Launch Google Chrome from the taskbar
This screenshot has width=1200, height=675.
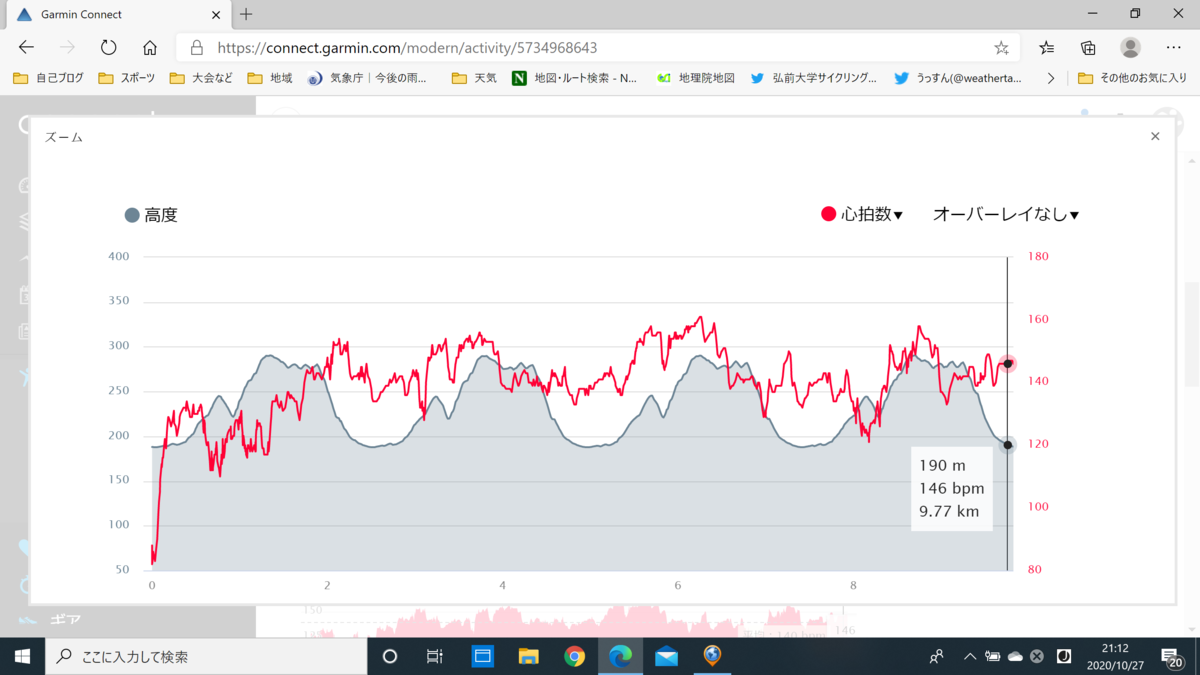tap(574, 656)
